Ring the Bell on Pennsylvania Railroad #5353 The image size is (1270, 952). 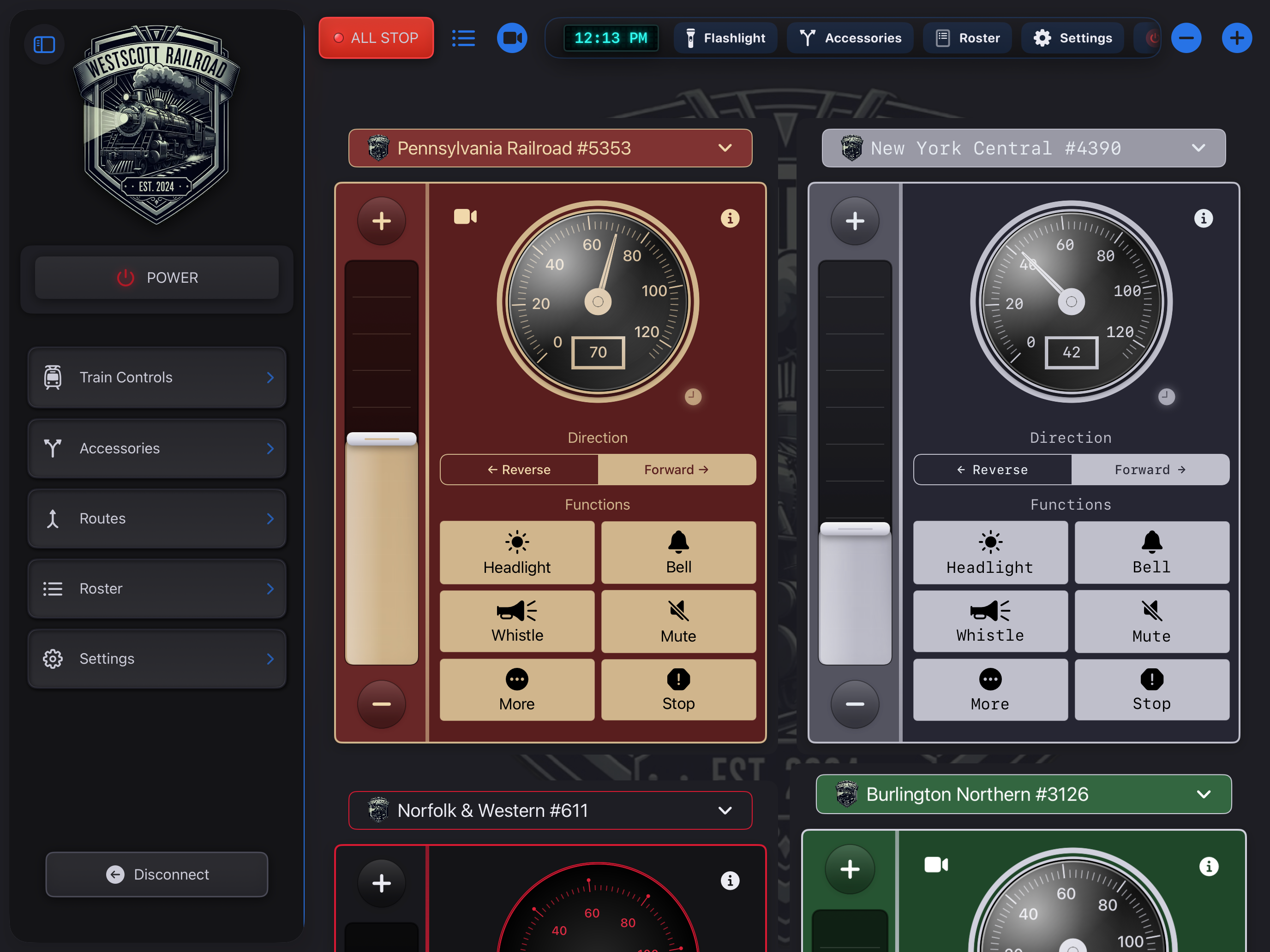[x=679, y=553]
